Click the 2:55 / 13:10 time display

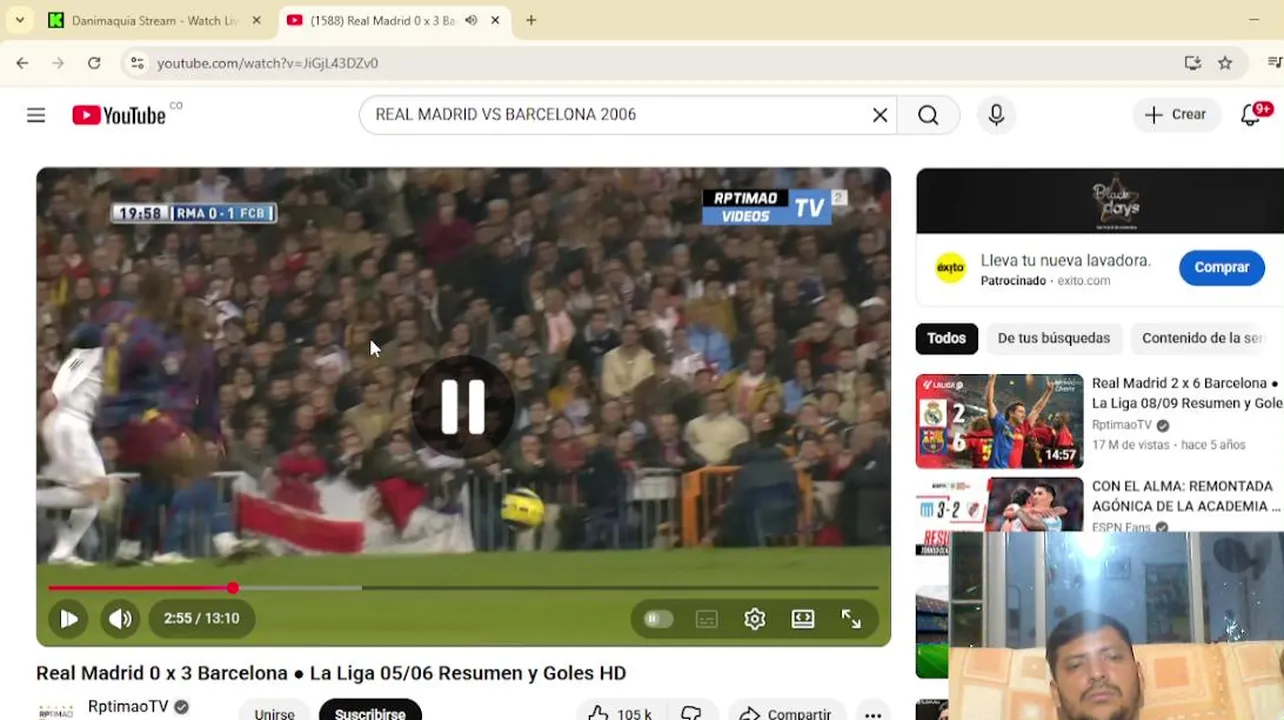click(x=202, y=619)
